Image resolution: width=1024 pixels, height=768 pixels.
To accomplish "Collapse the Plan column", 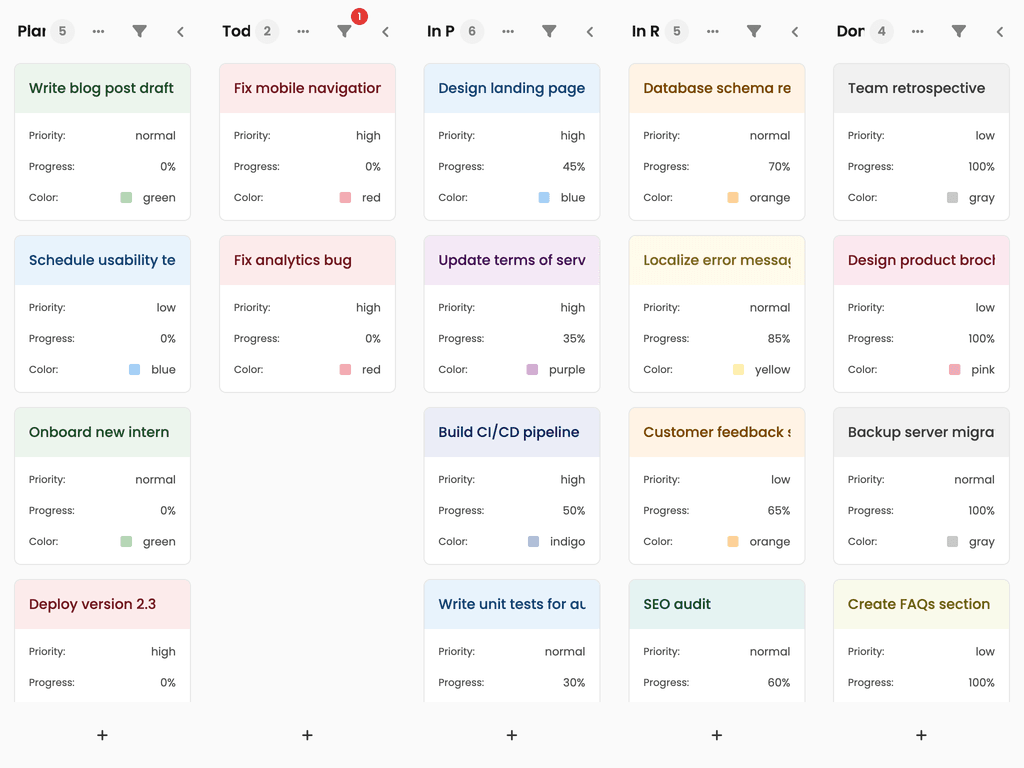I will coord(180,31).
